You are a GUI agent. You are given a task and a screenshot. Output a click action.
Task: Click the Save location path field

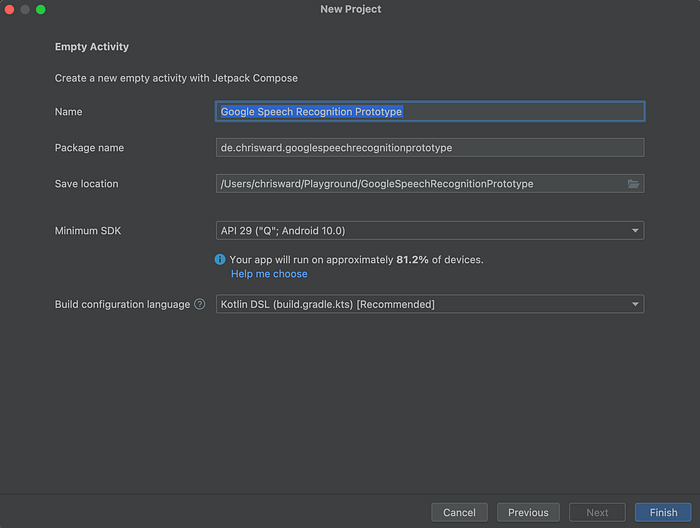420,184
